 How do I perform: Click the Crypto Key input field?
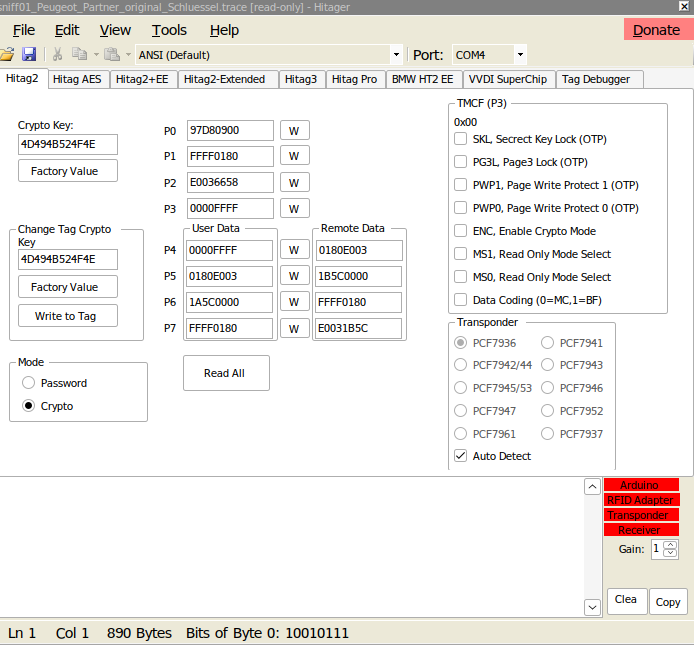coord(67,144)
